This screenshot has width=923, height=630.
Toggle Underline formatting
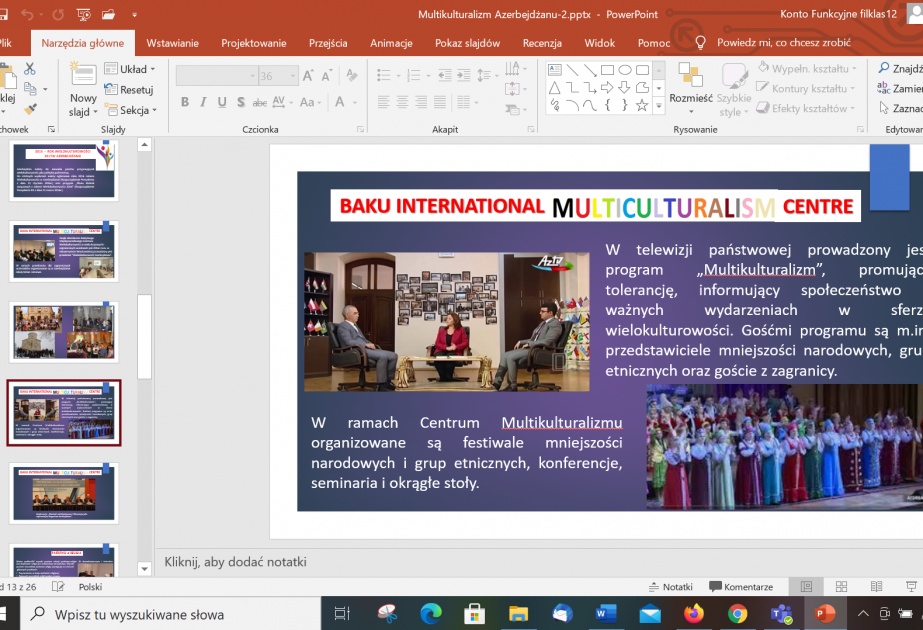(x=222, y=102)
